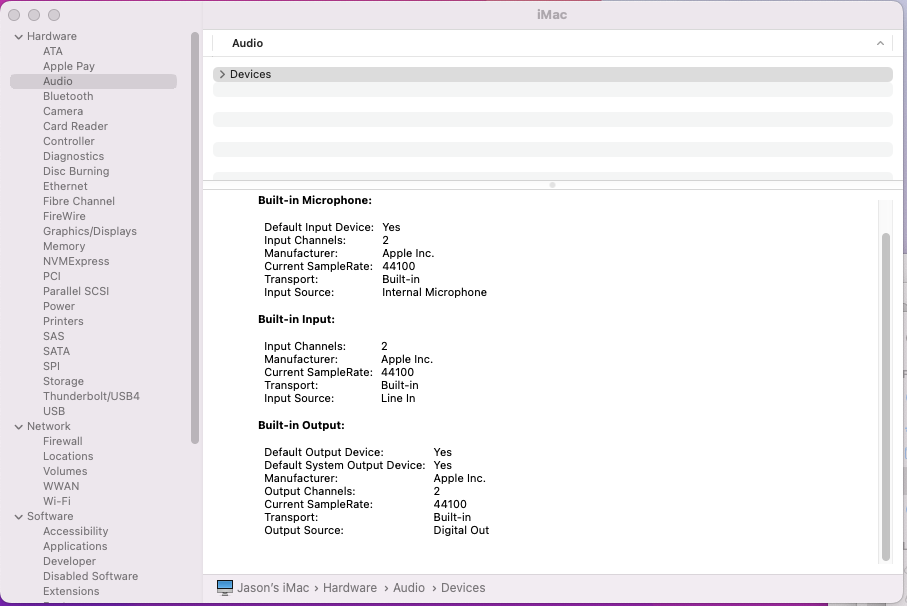Expand the Devices row disclosure arrow
Image resolution: width=907 pixels, height=606 pixels.
point(222,74)
